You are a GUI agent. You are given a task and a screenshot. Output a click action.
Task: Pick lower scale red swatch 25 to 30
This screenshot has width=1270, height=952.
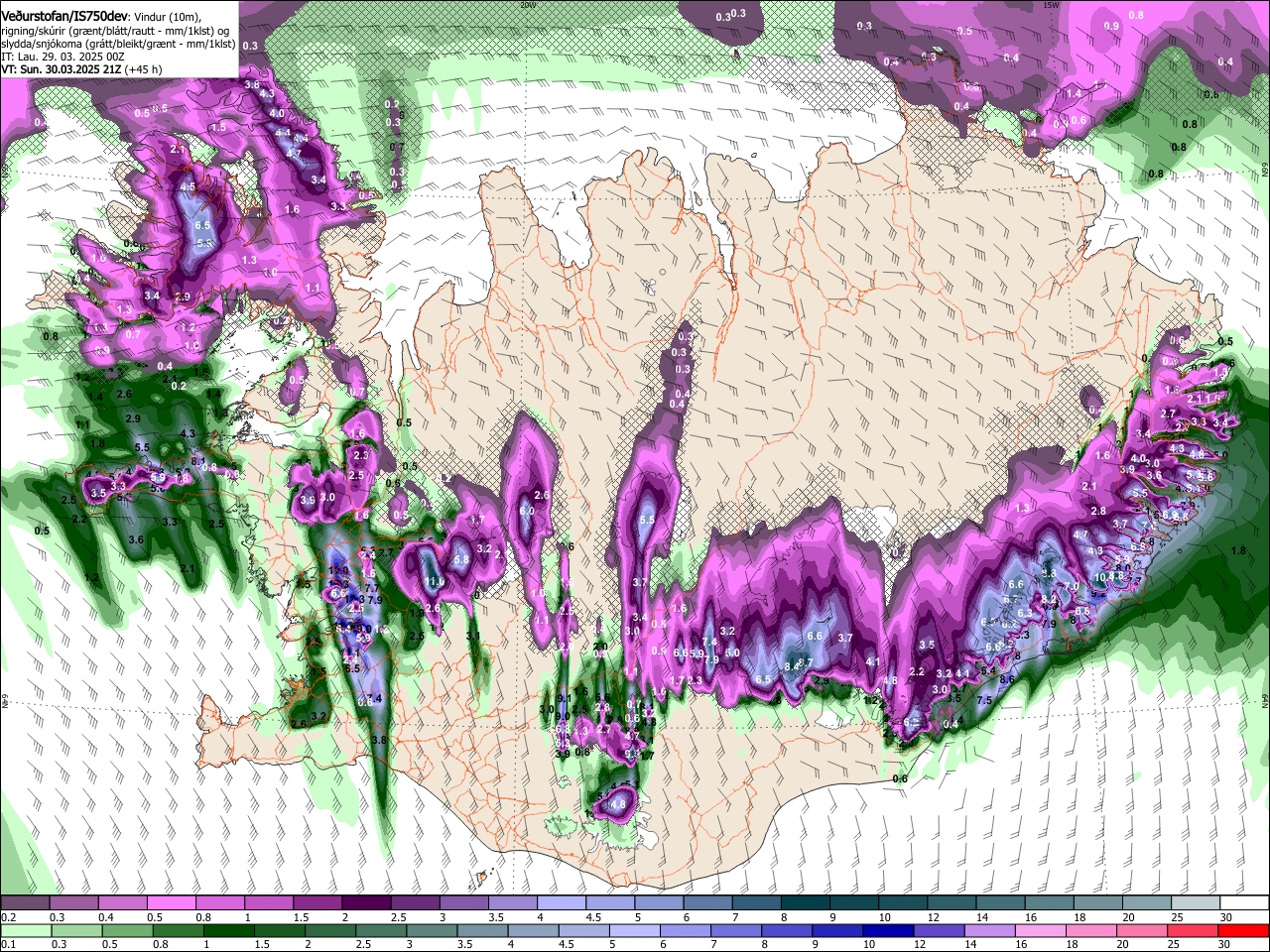[x=1195, y=930]
